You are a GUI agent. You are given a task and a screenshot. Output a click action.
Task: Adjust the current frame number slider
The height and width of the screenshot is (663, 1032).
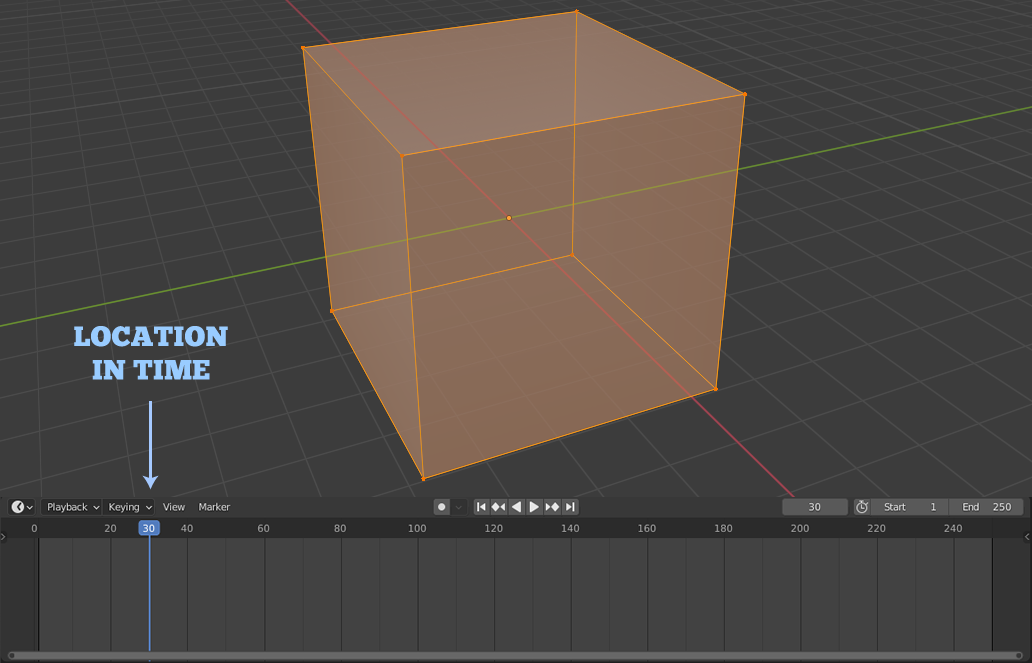814,507
